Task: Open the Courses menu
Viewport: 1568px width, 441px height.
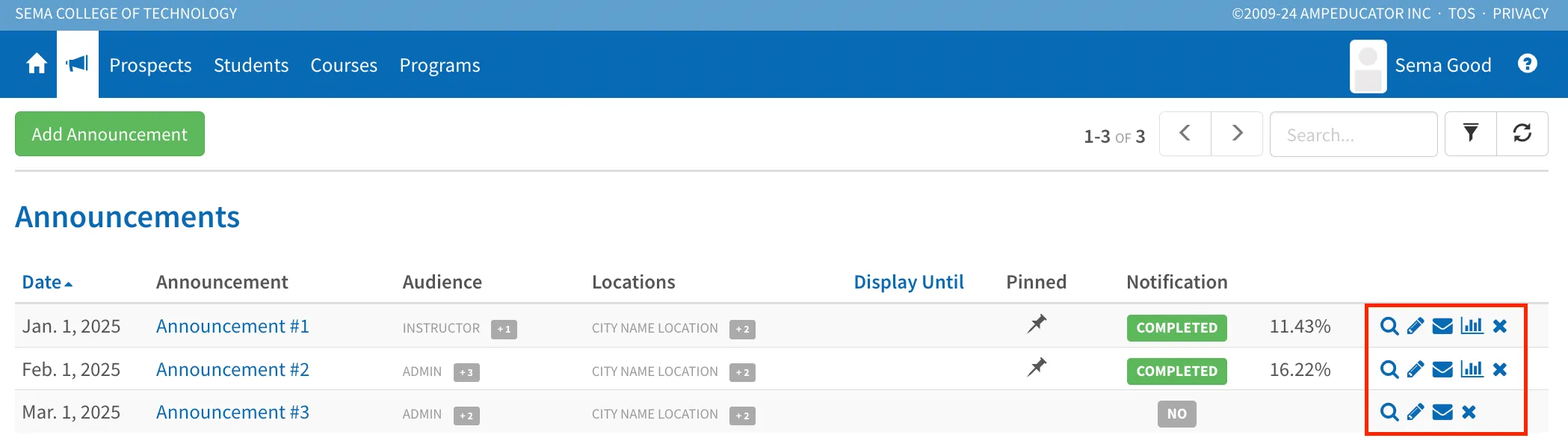Action: [344, 66]
